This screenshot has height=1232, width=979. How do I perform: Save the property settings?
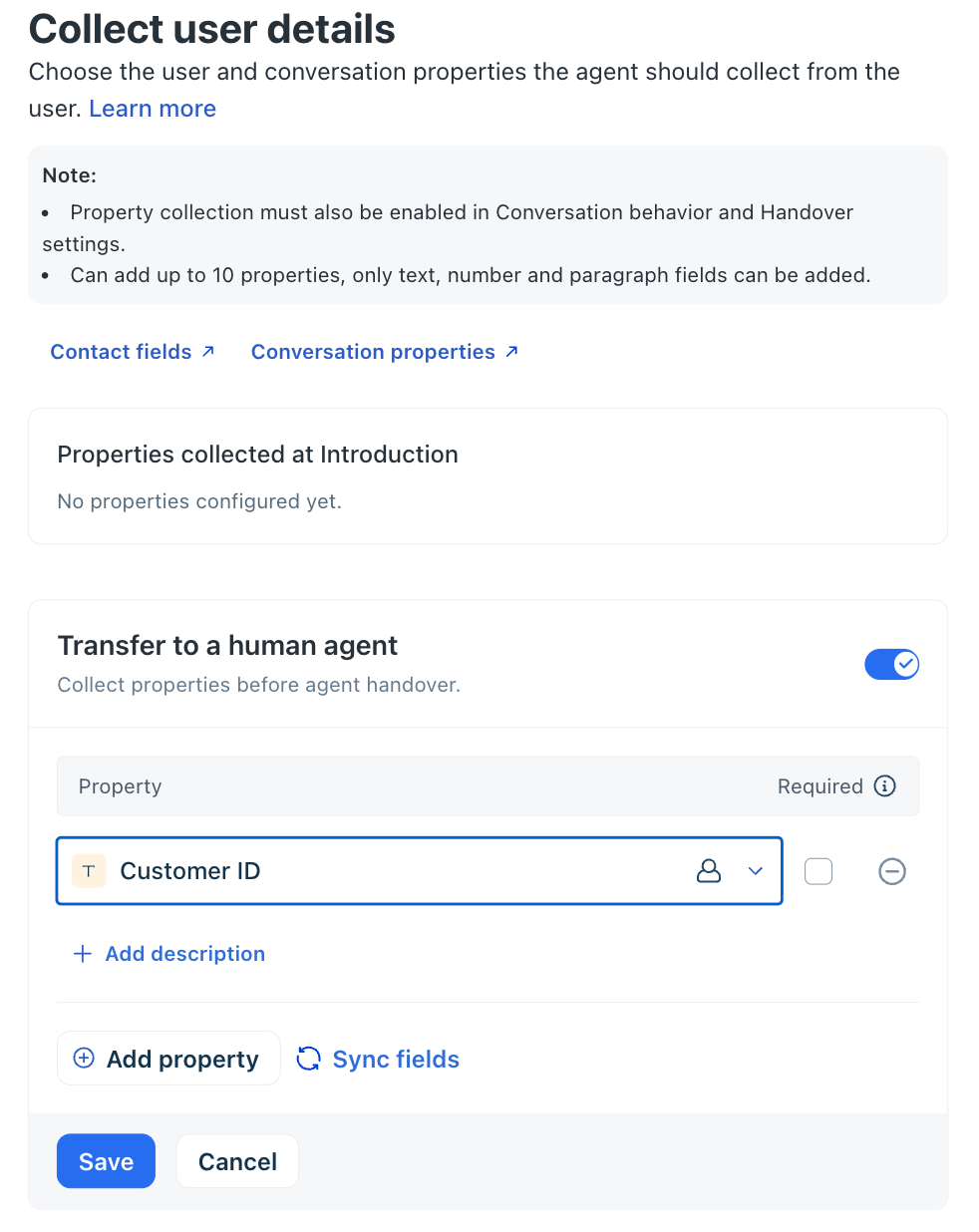tap(106, 1161)
